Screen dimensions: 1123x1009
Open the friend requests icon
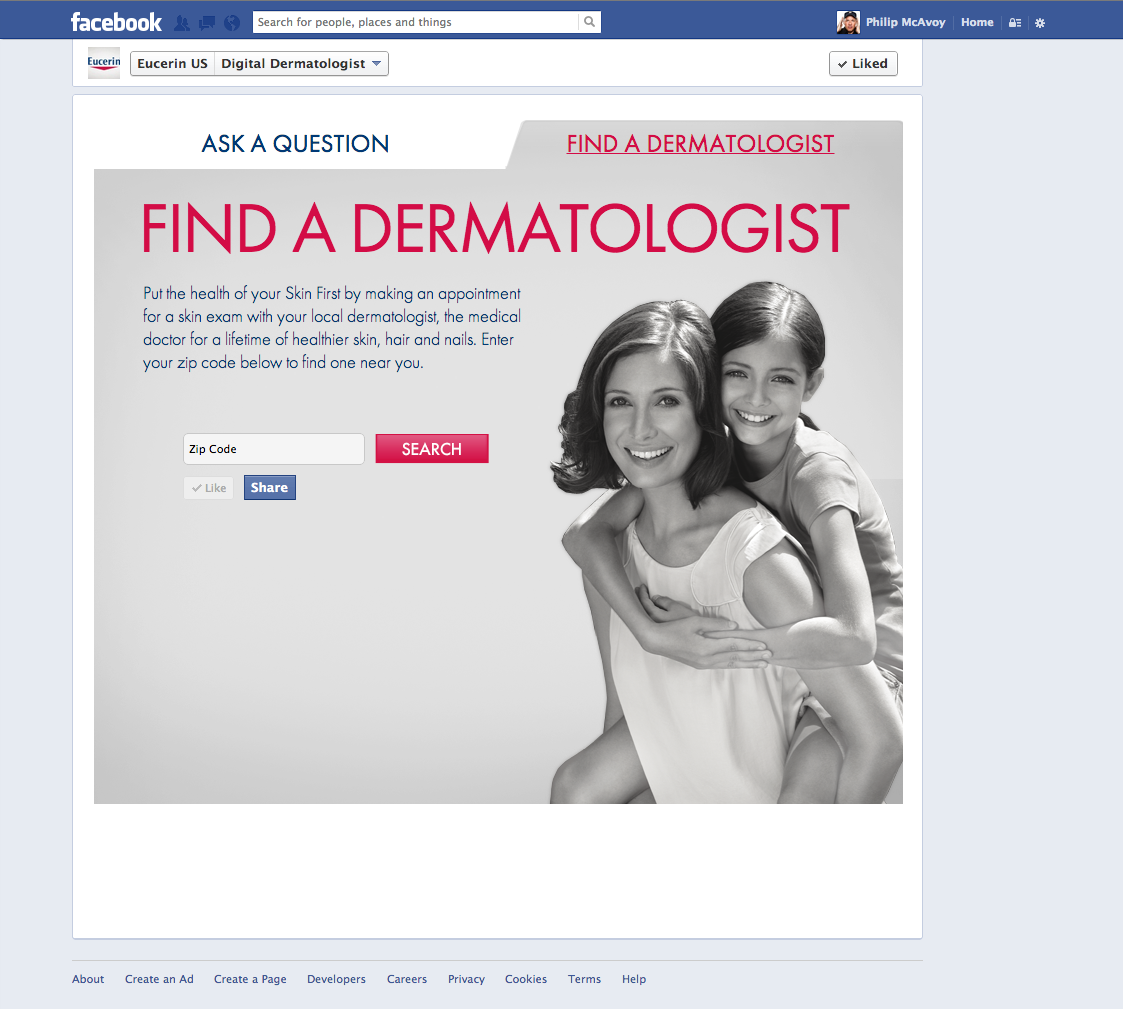pos(182,22)
